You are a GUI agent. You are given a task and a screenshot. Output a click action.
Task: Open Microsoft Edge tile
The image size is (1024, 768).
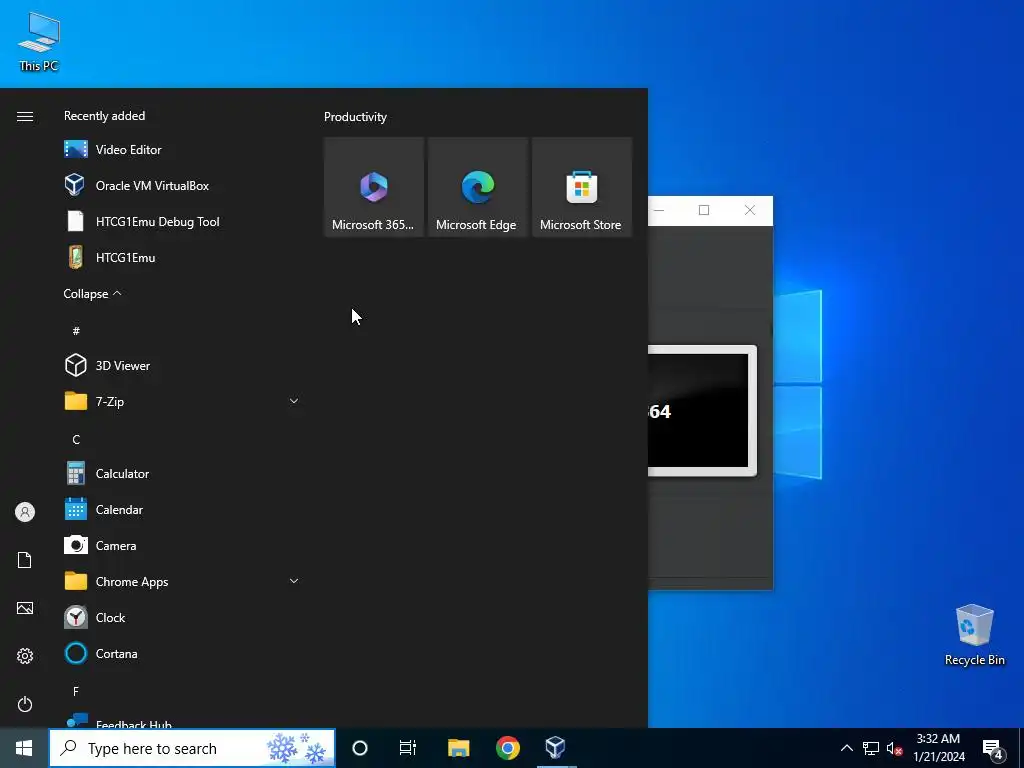pyautogui.click(x=477, y=187)
